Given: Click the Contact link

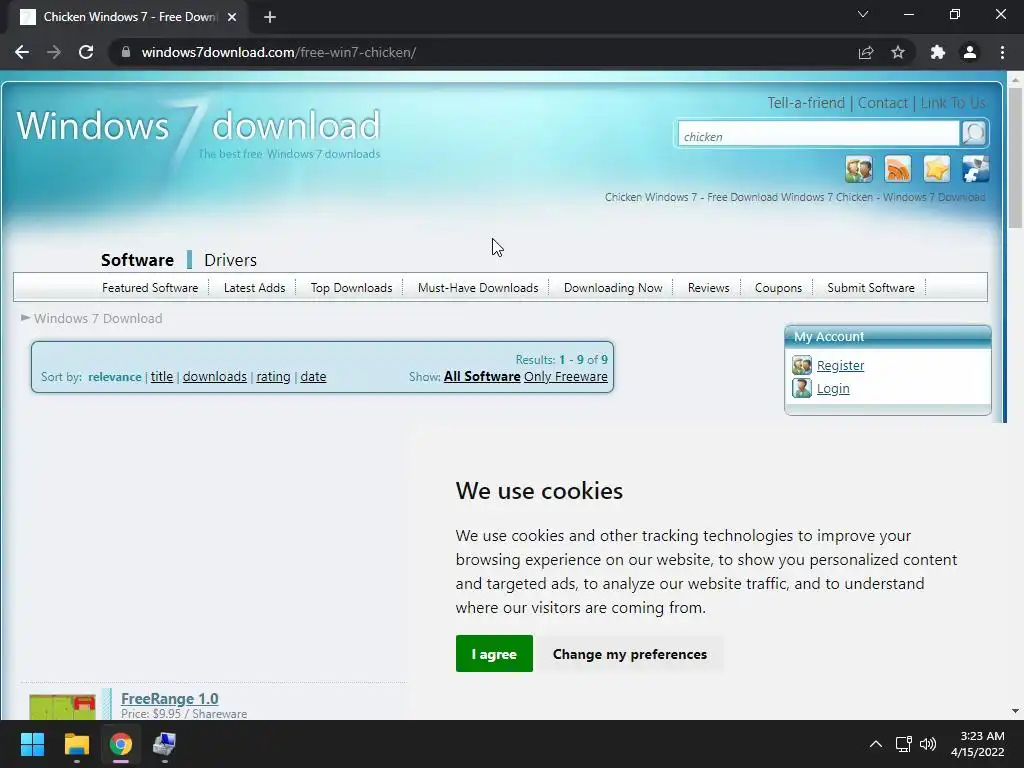Looking at the screenshot, I should (x=882, y=103).
